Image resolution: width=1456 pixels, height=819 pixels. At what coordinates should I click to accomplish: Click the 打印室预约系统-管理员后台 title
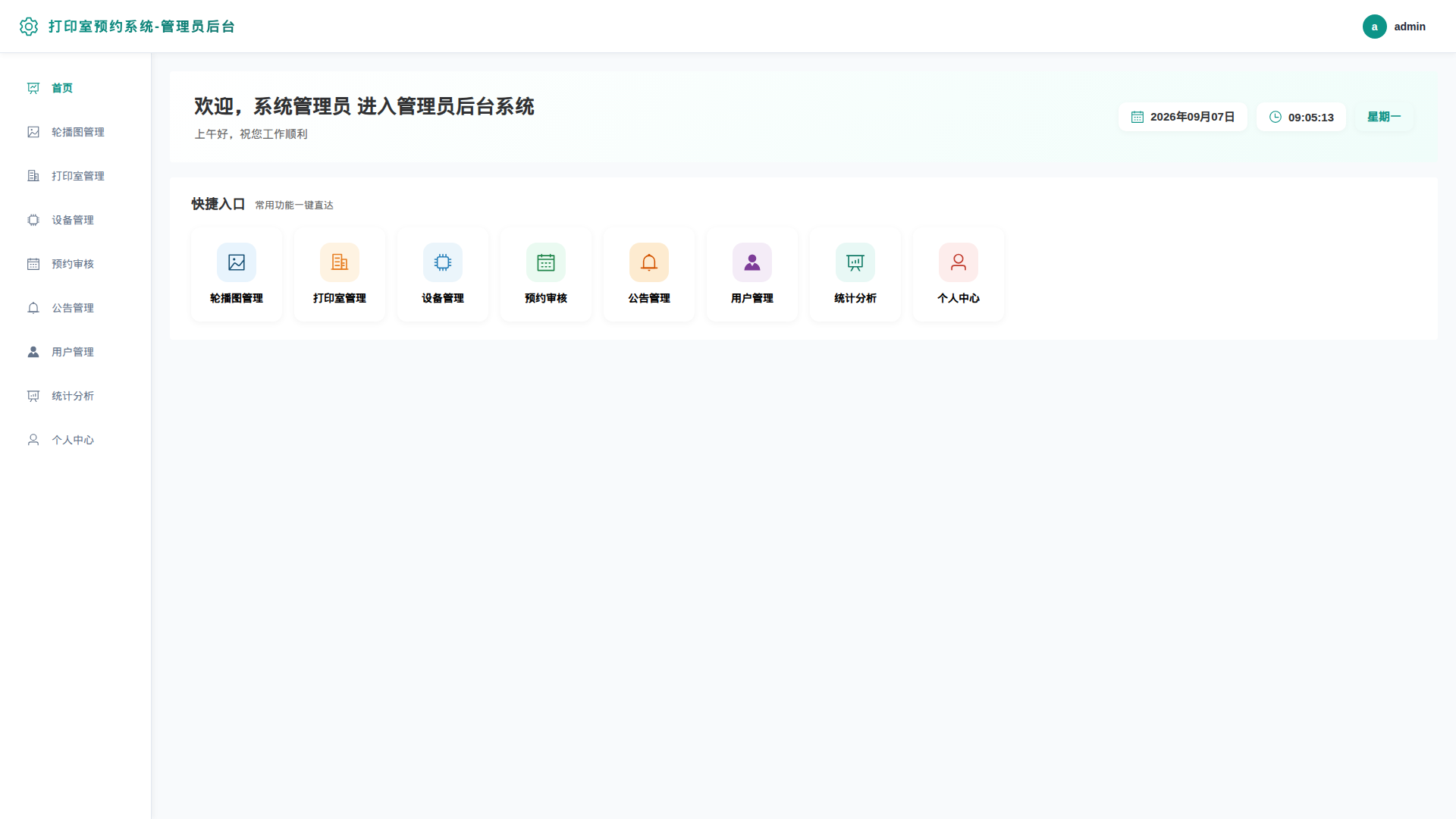pyautogui.click(x=142, y=27)
